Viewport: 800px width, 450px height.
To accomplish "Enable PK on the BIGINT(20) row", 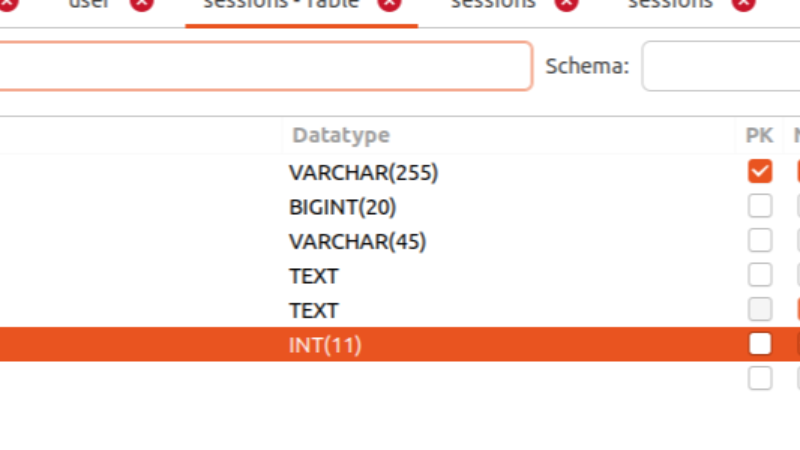I will tap(760, 207).
